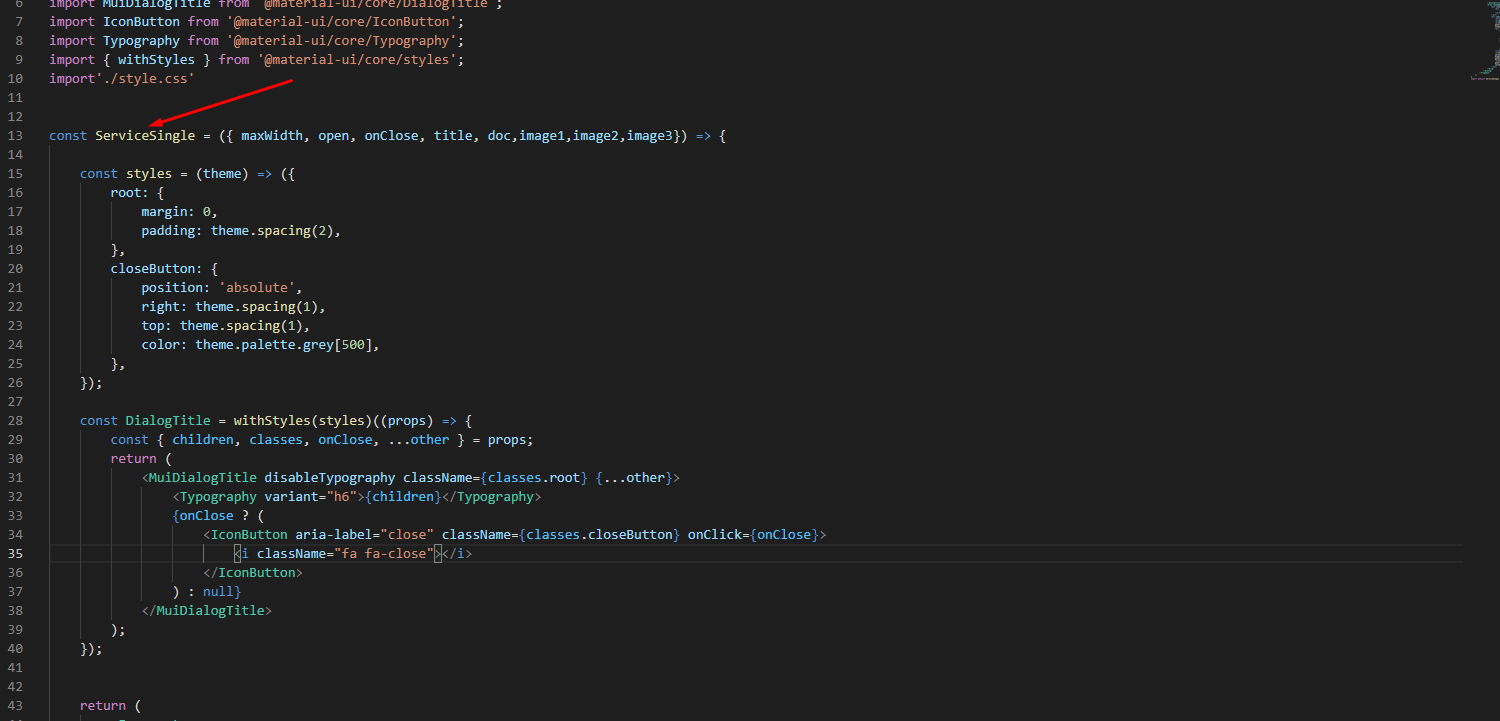Click the opening IconButton tag on line 34

[x=248, y=535]
